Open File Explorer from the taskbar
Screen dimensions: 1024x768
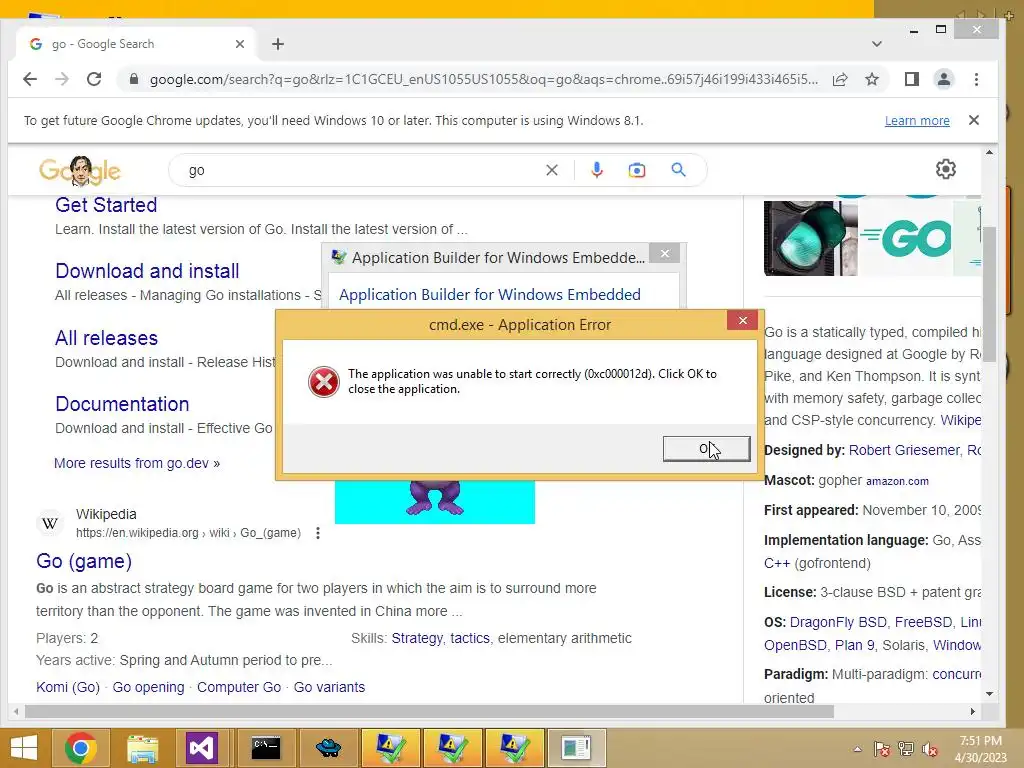(x=142, y=748)
